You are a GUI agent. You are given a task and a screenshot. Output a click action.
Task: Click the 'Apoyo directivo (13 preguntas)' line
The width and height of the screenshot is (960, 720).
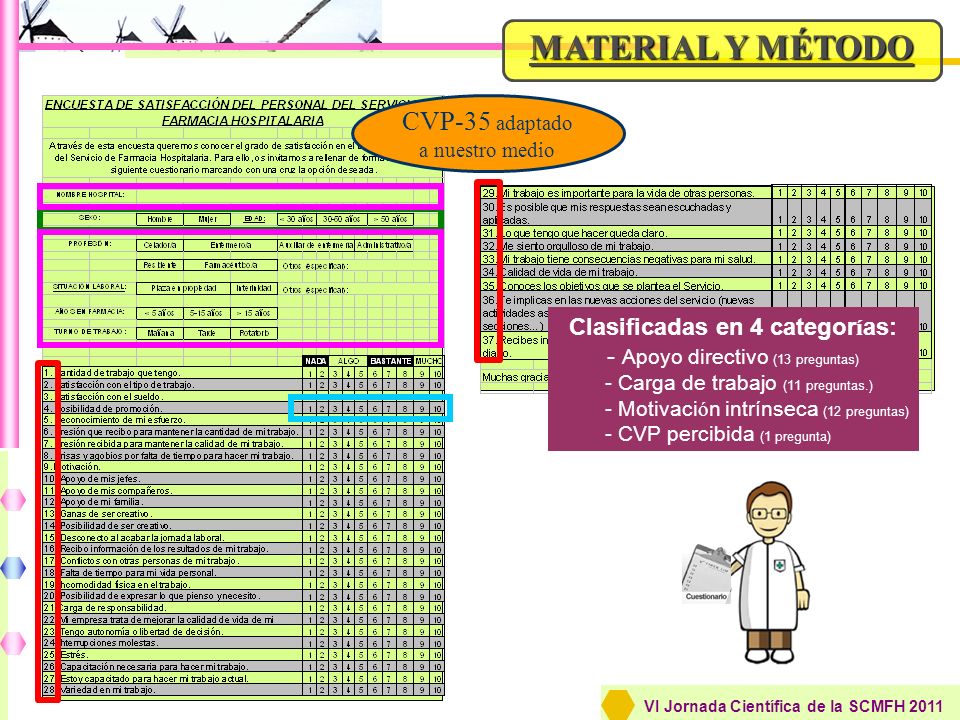coord(733,357)
